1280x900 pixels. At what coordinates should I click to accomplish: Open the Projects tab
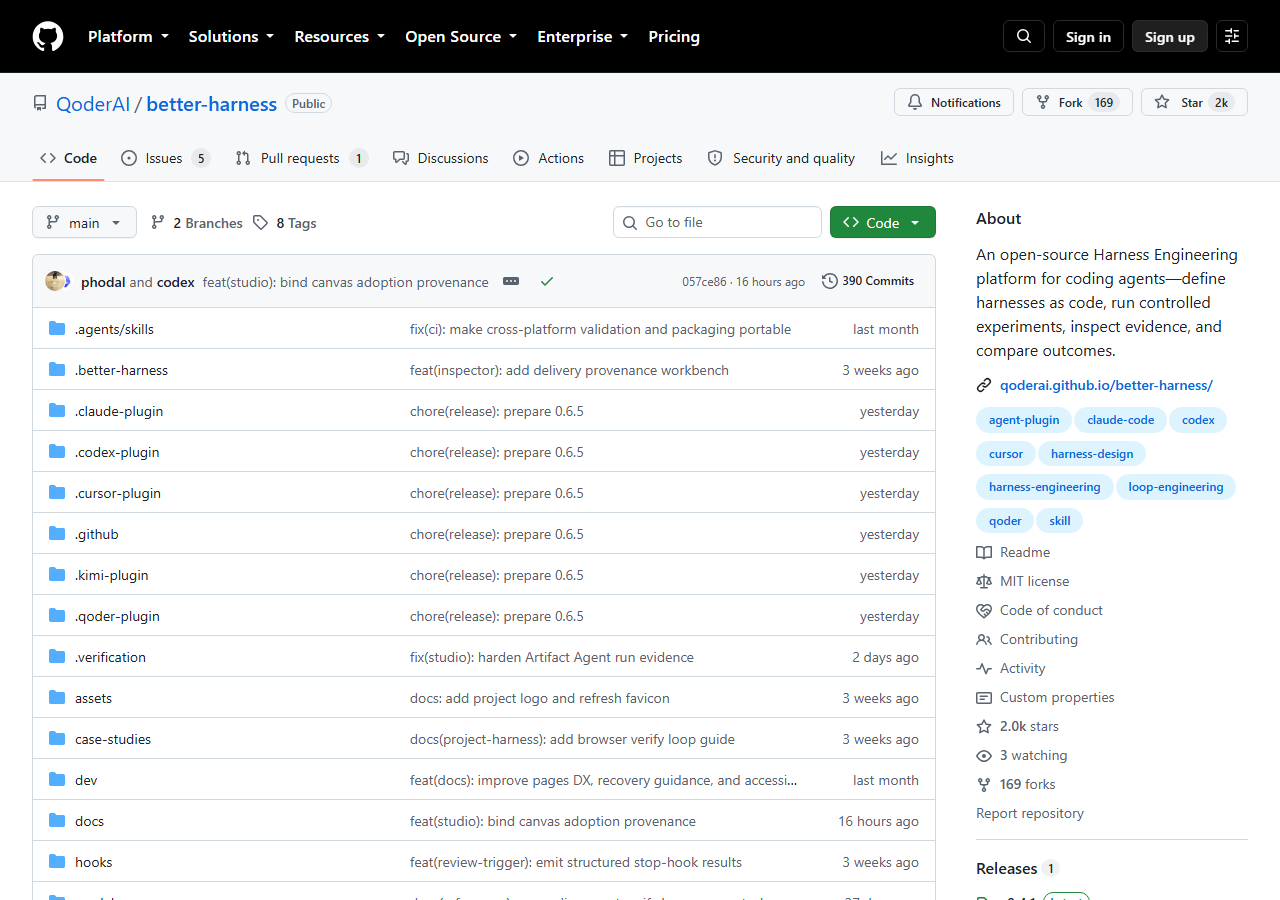646,158
